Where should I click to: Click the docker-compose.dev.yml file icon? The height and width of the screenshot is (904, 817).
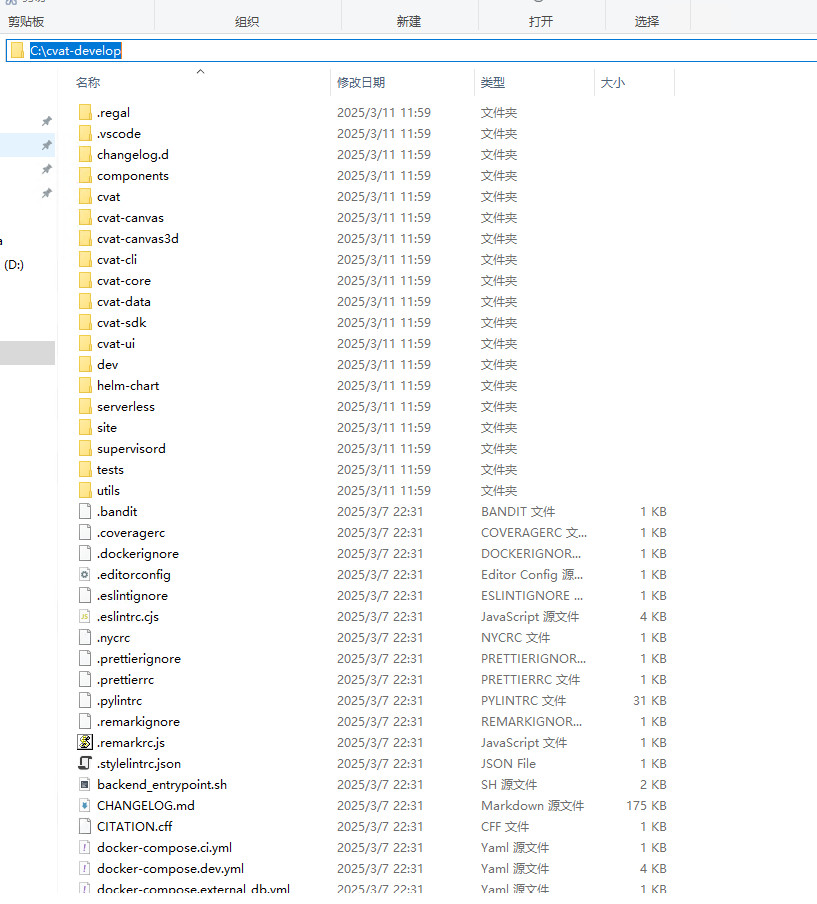tap(85, 868)
